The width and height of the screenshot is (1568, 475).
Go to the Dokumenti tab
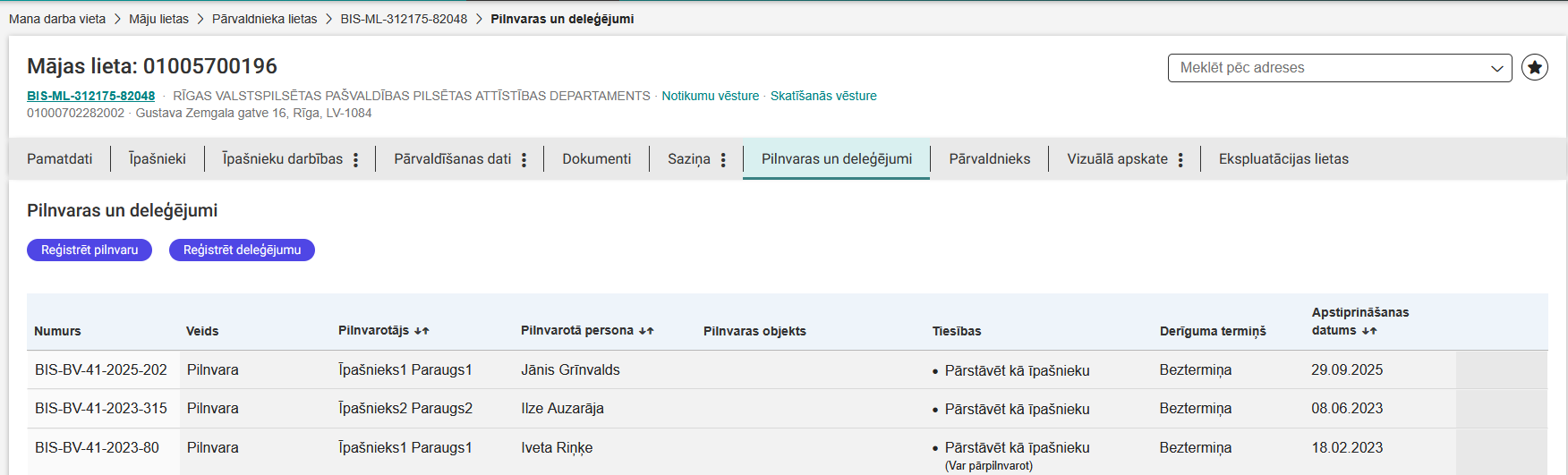pos(596,158)
